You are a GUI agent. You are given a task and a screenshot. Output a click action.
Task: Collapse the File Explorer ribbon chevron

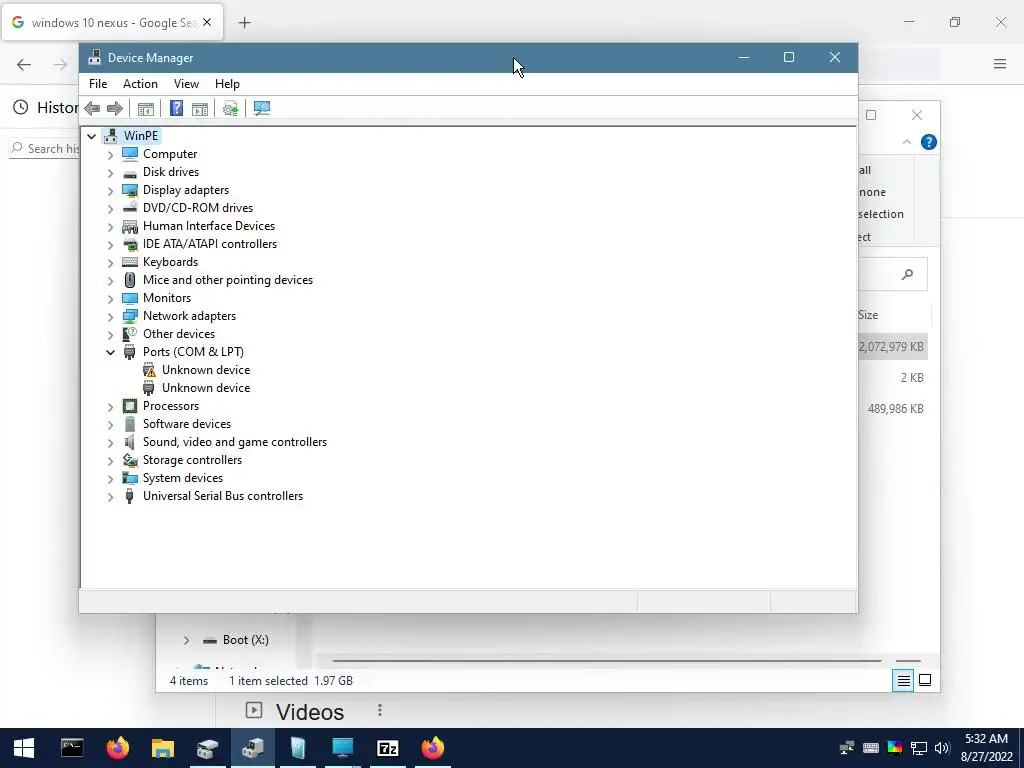coord(906,142)
